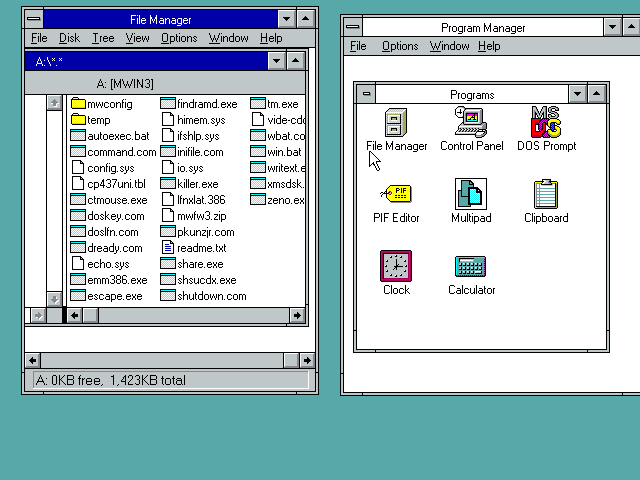Open the Tree menu in File Manager
This screenshot has height=480, width=640.
coord(103,38)
